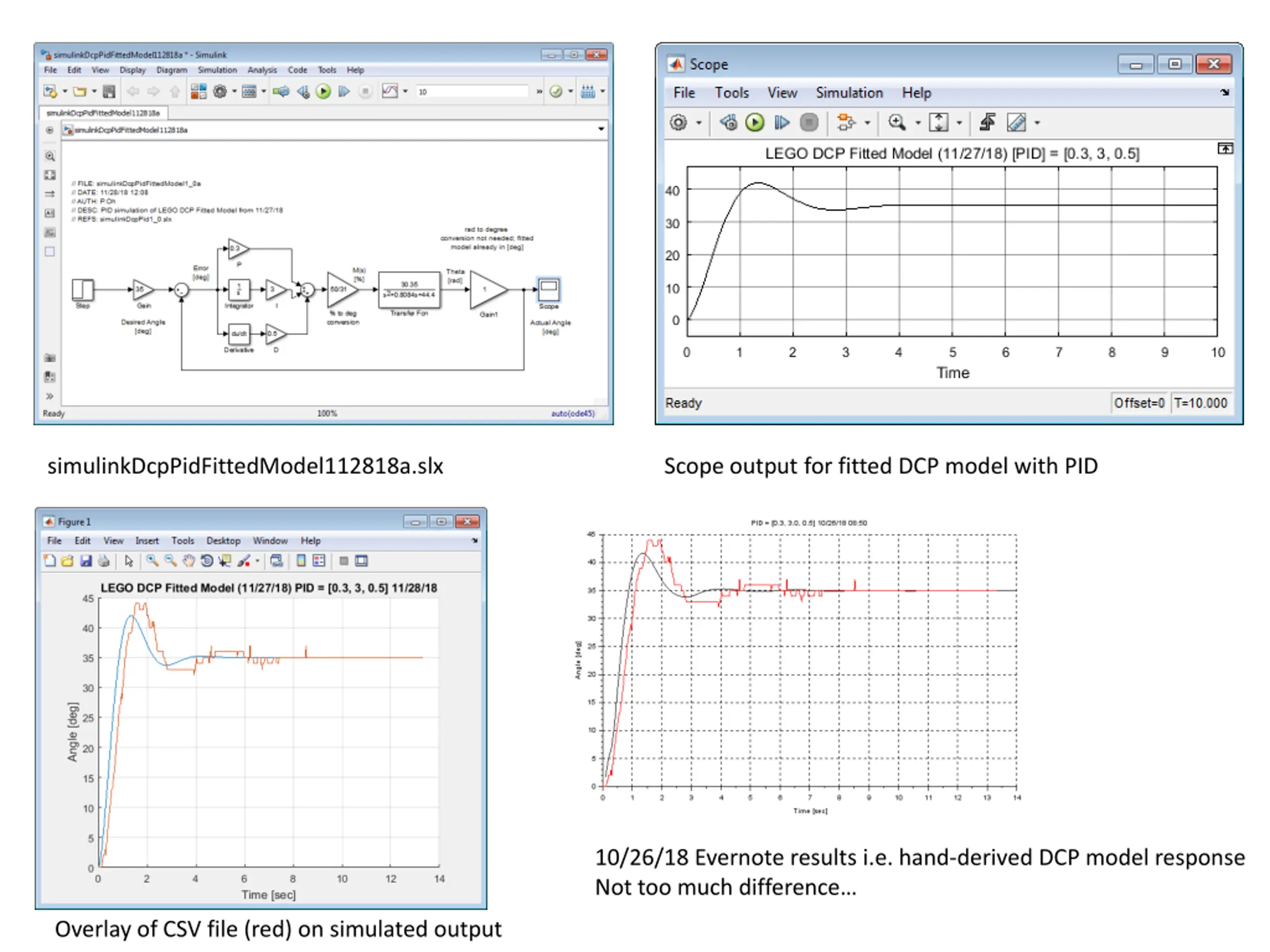Click the Image icon in Simulink side palette
The width and height of the screenshot is (1270, 952).
point(50,233)
